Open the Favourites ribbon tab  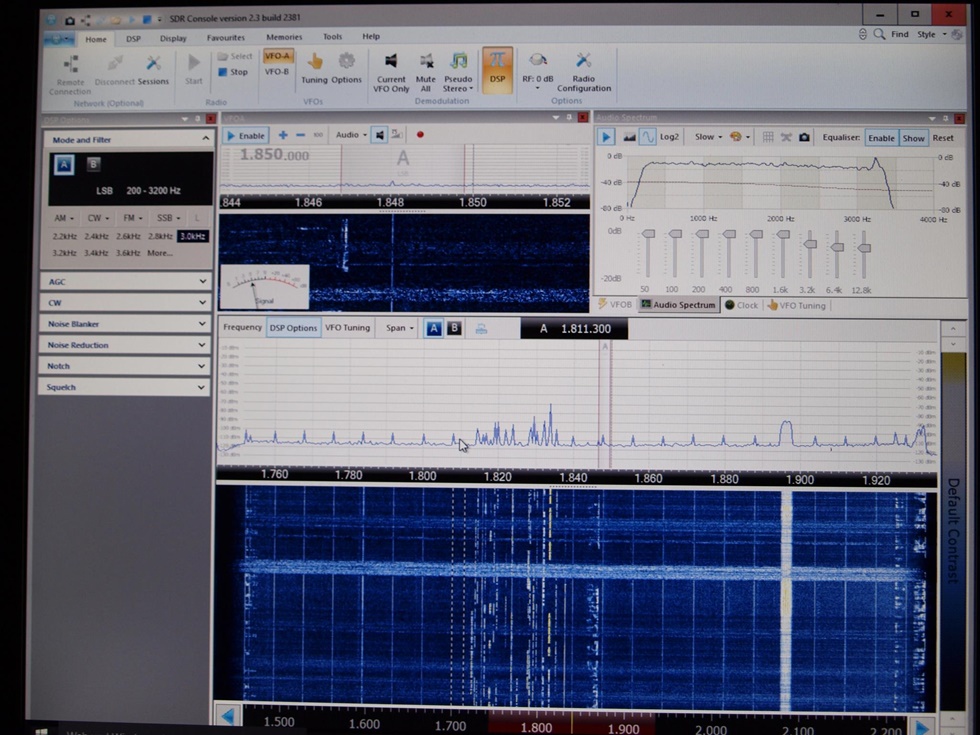[x=225, y=38]
